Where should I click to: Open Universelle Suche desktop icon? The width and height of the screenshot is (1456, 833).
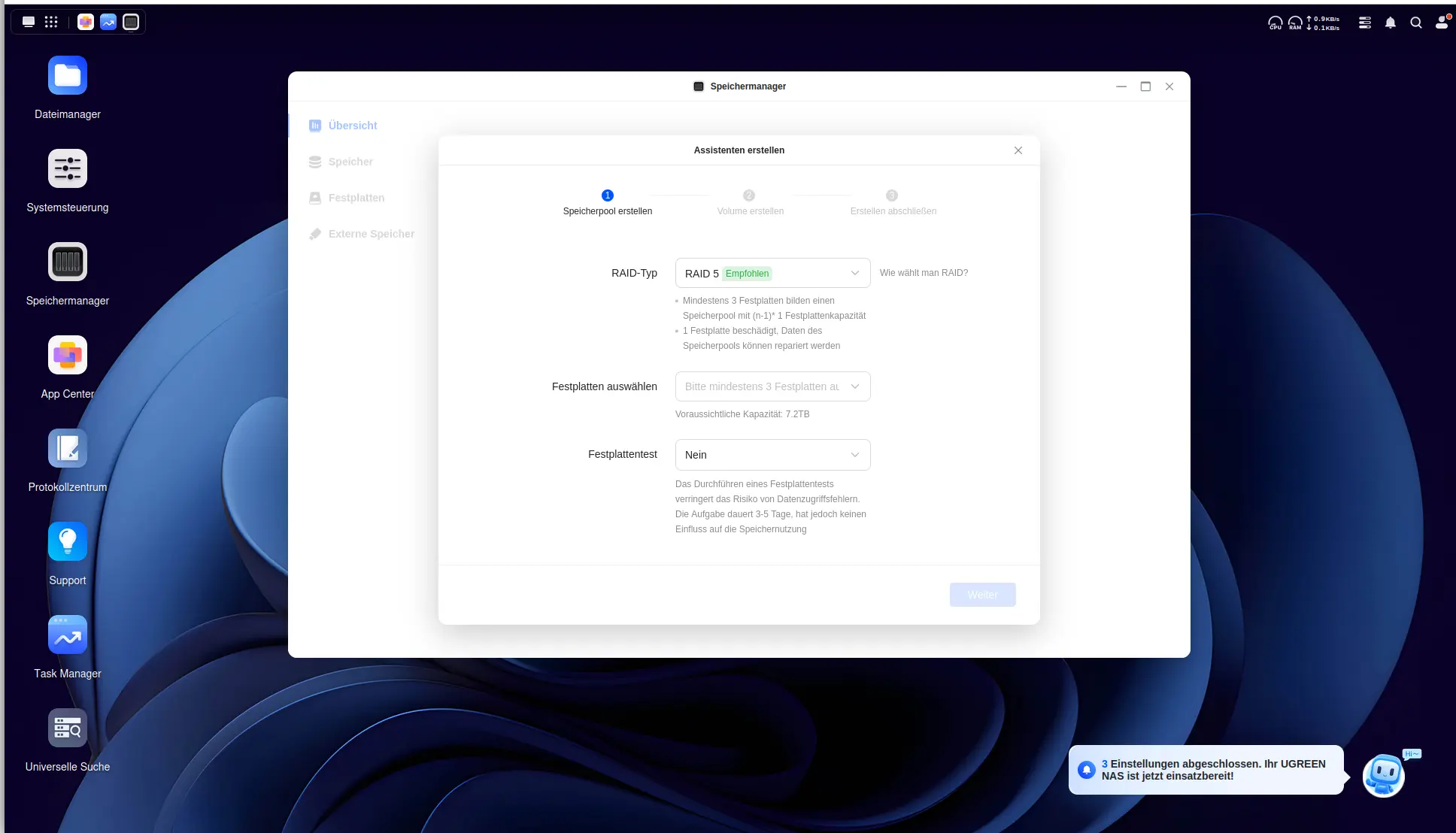click(x=68, y=728)
